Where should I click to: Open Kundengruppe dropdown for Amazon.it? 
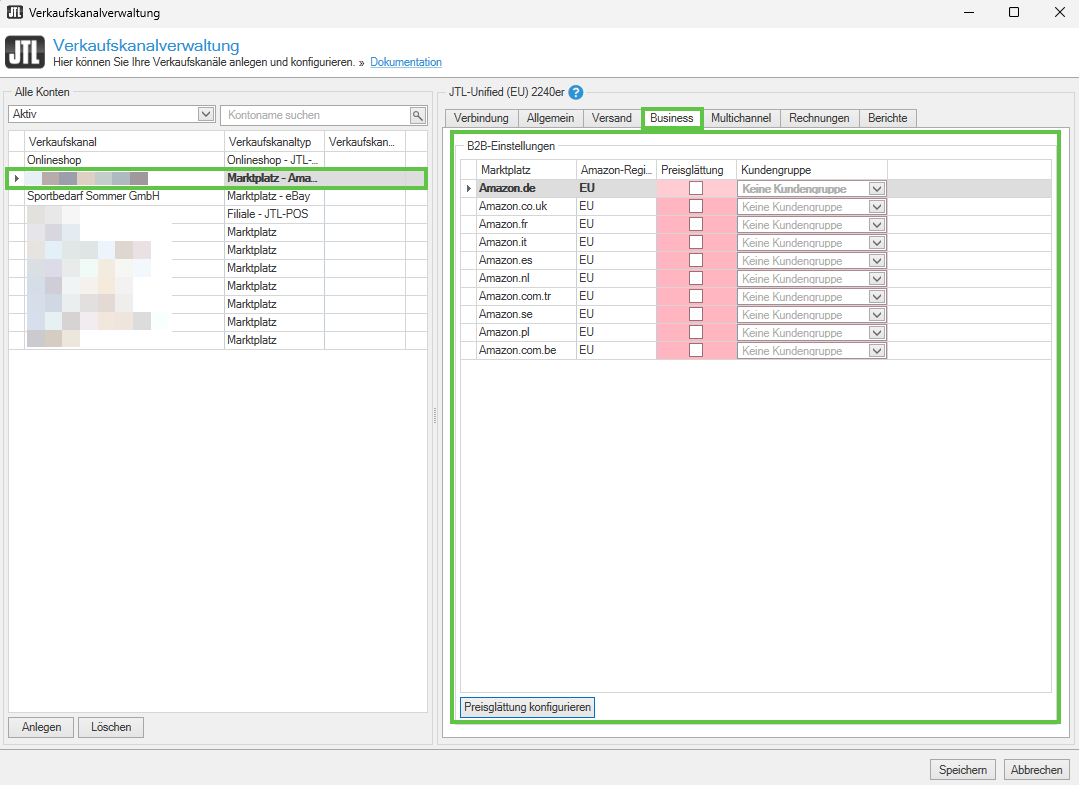pyautogui.click(x=876, y=242)
